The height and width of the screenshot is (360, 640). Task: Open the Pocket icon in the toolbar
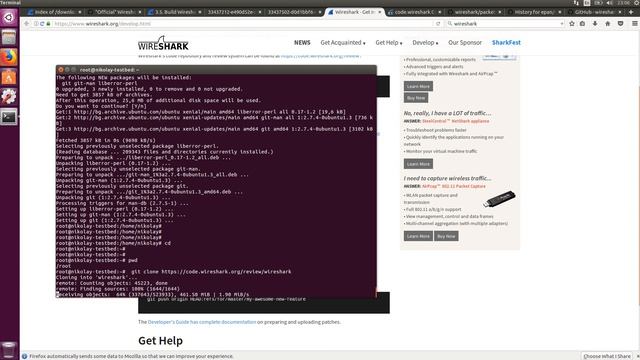coord(620,24)
